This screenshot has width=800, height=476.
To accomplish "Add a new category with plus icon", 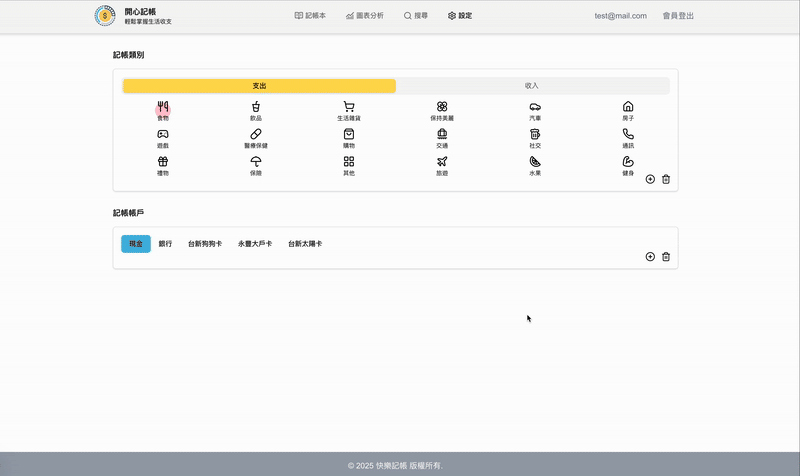I will (650, 179).
